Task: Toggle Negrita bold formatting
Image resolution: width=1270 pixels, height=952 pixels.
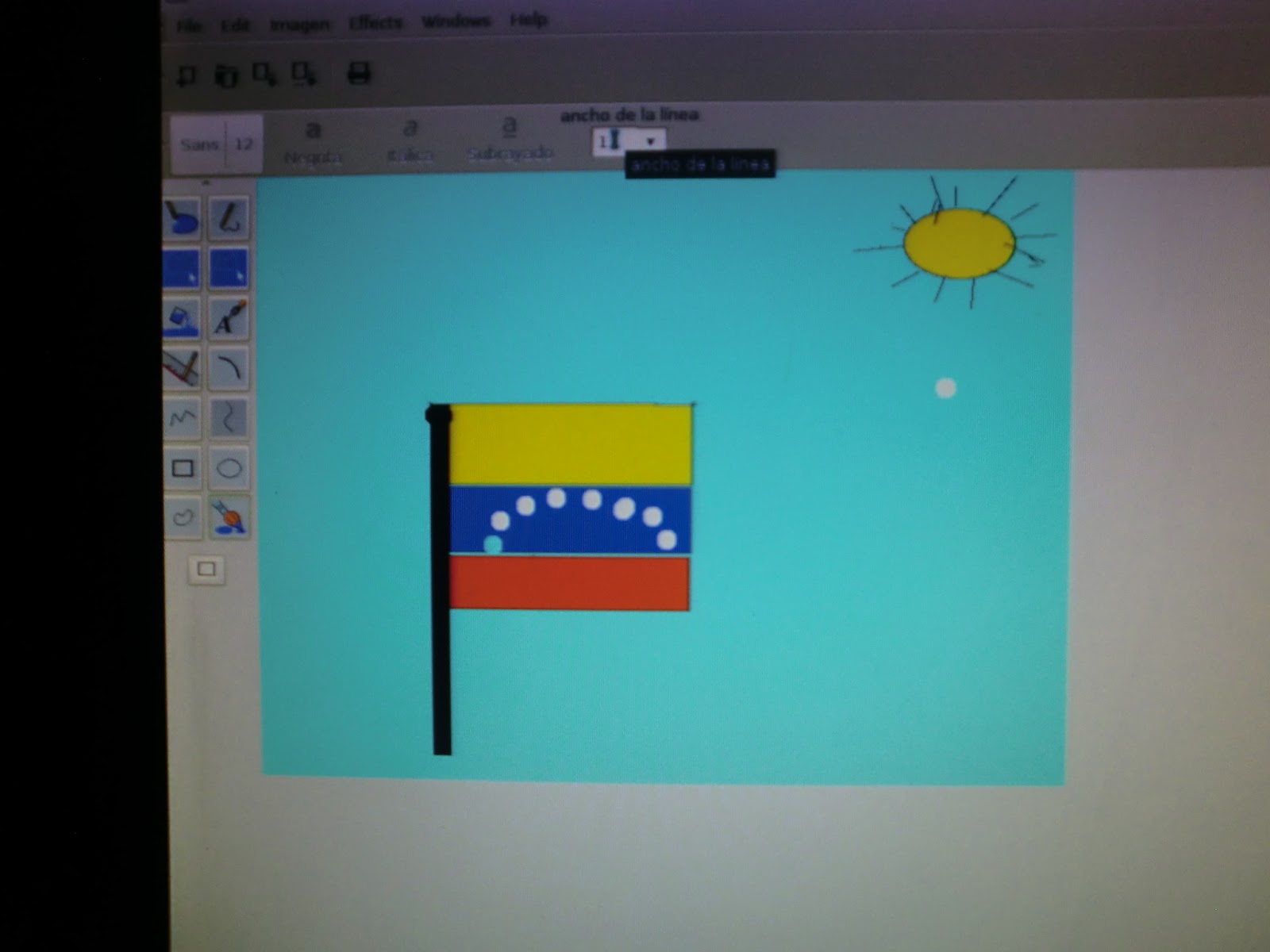Action: click(314, 143)
